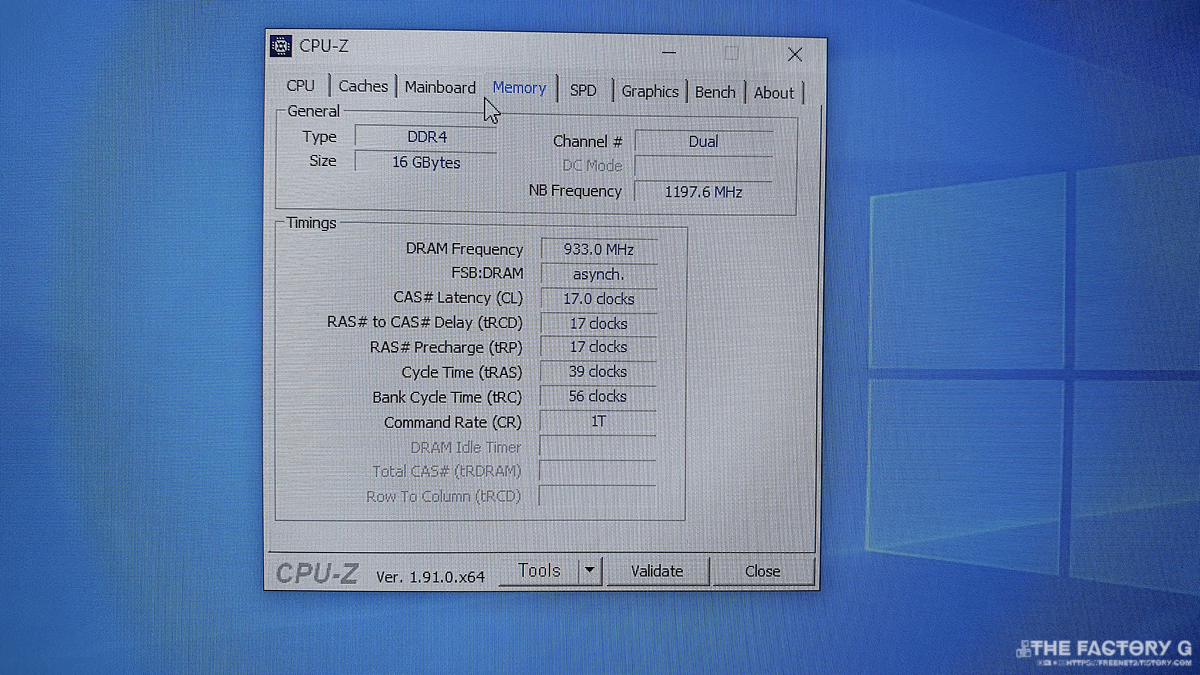Click the CPU-Z app icon in title bar
1200x675 pixels.
282,46
